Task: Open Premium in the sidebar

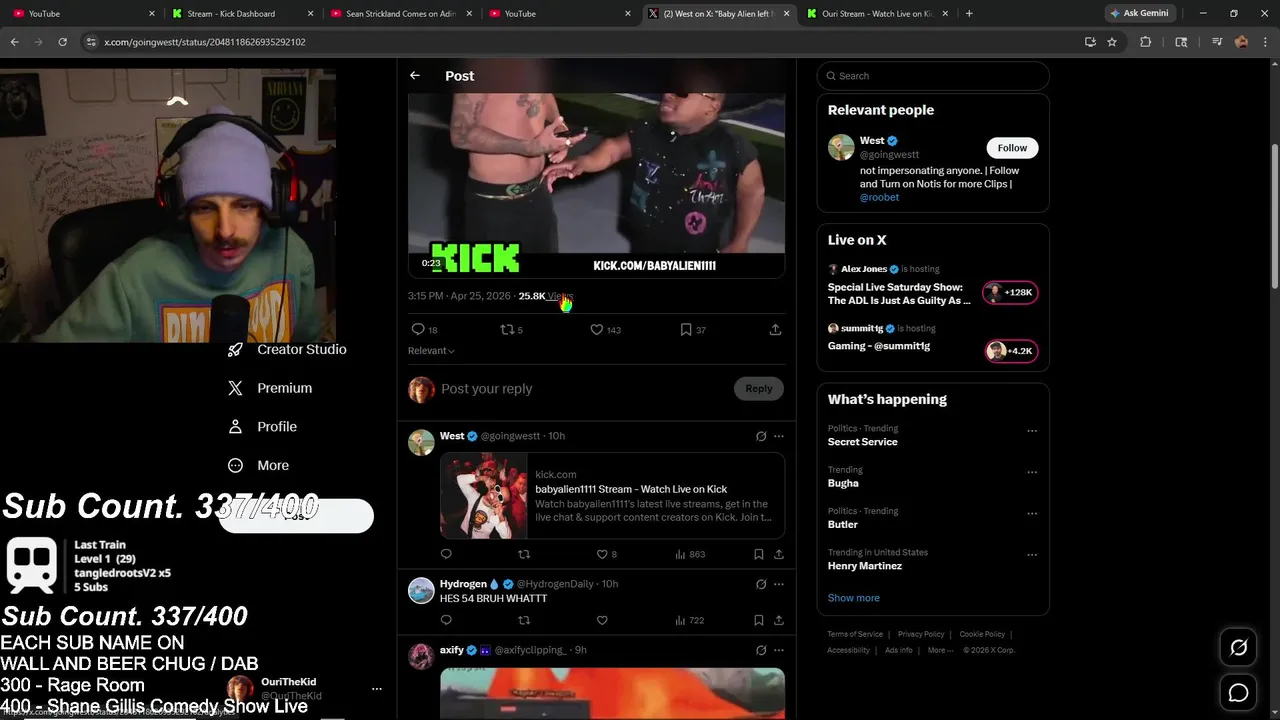Action: click(x=270, y=388)
